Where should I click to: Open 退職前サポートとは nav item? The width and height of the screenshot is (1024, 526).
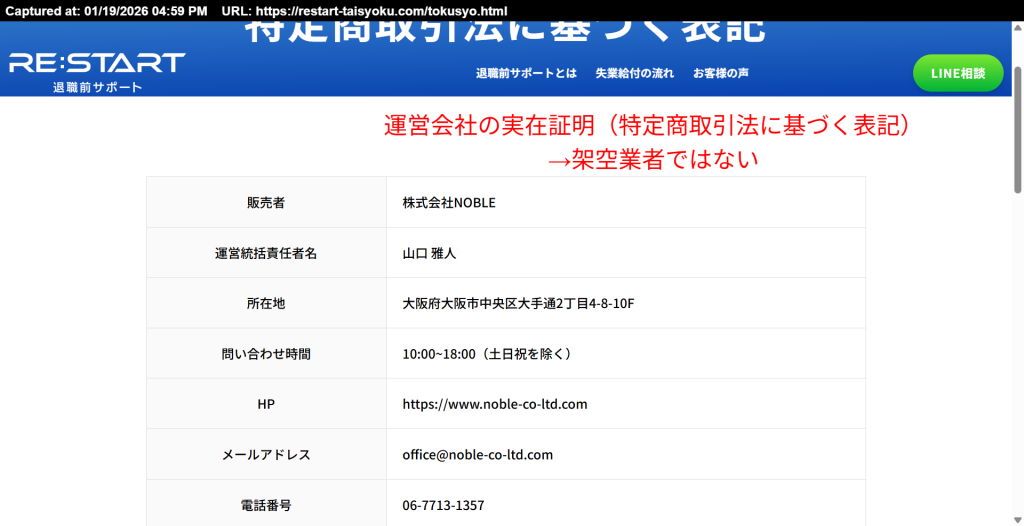click(526, 73)
